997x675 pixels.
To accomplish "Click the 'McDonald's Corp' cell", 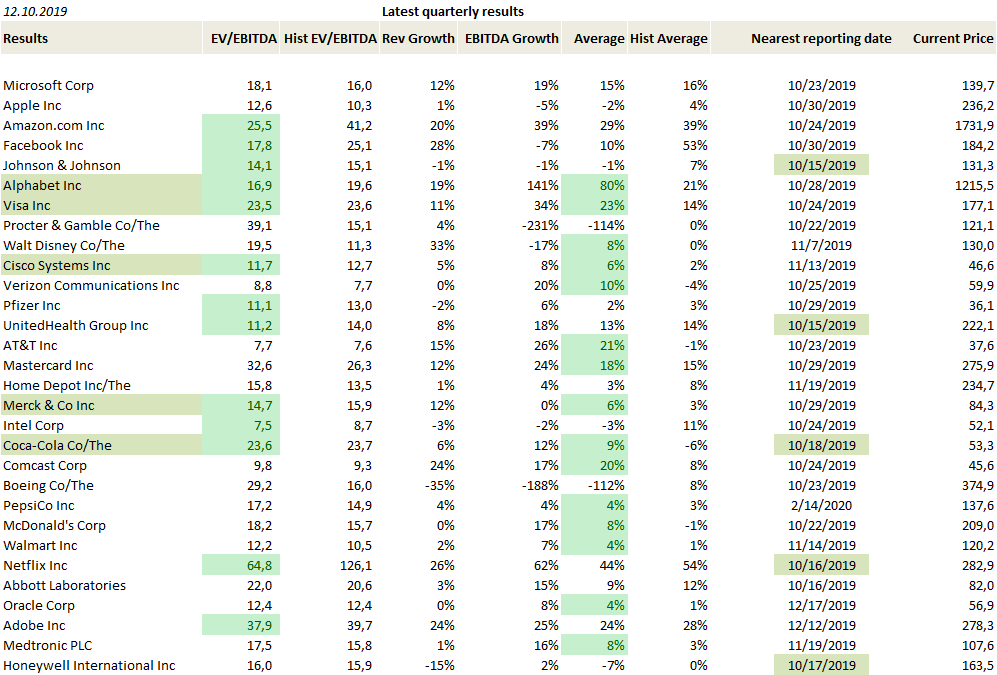I will coord(54,526).
